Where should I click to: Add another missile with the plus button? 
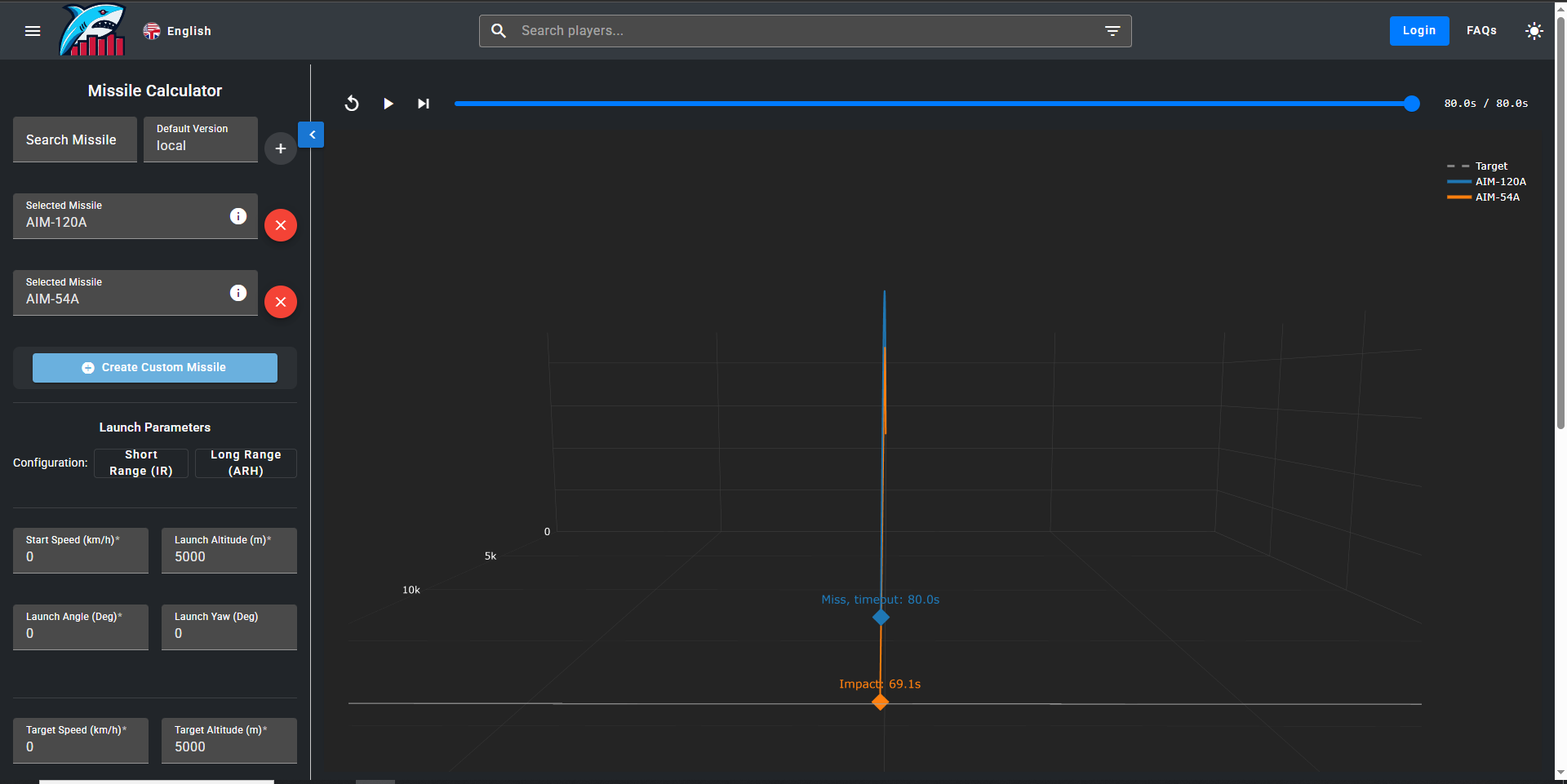[x=281, y=148]
